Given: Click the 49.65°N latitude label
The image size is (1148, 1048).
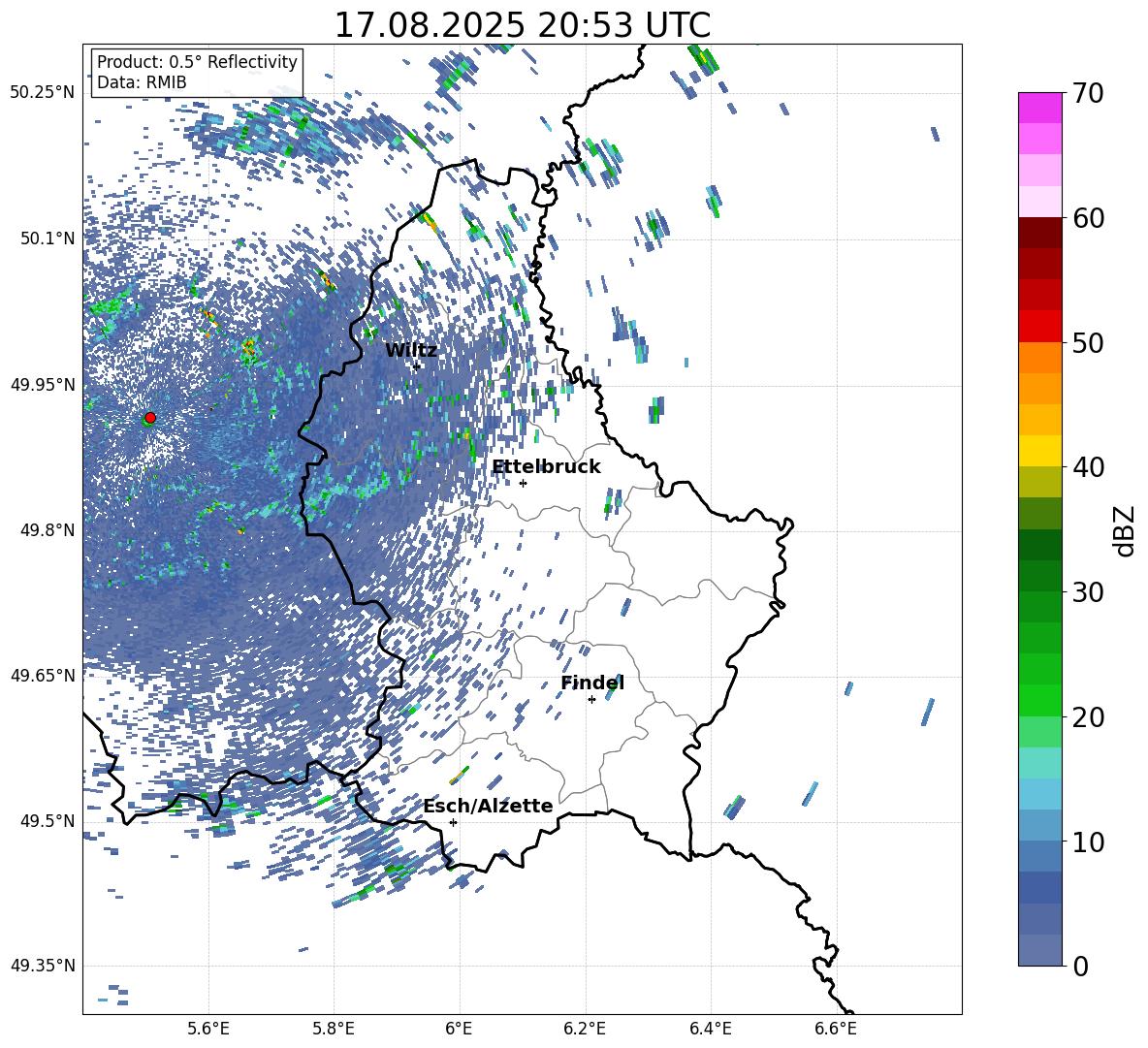Looking at the screenshot, I should pyautogui.click(x=43, y=675).
